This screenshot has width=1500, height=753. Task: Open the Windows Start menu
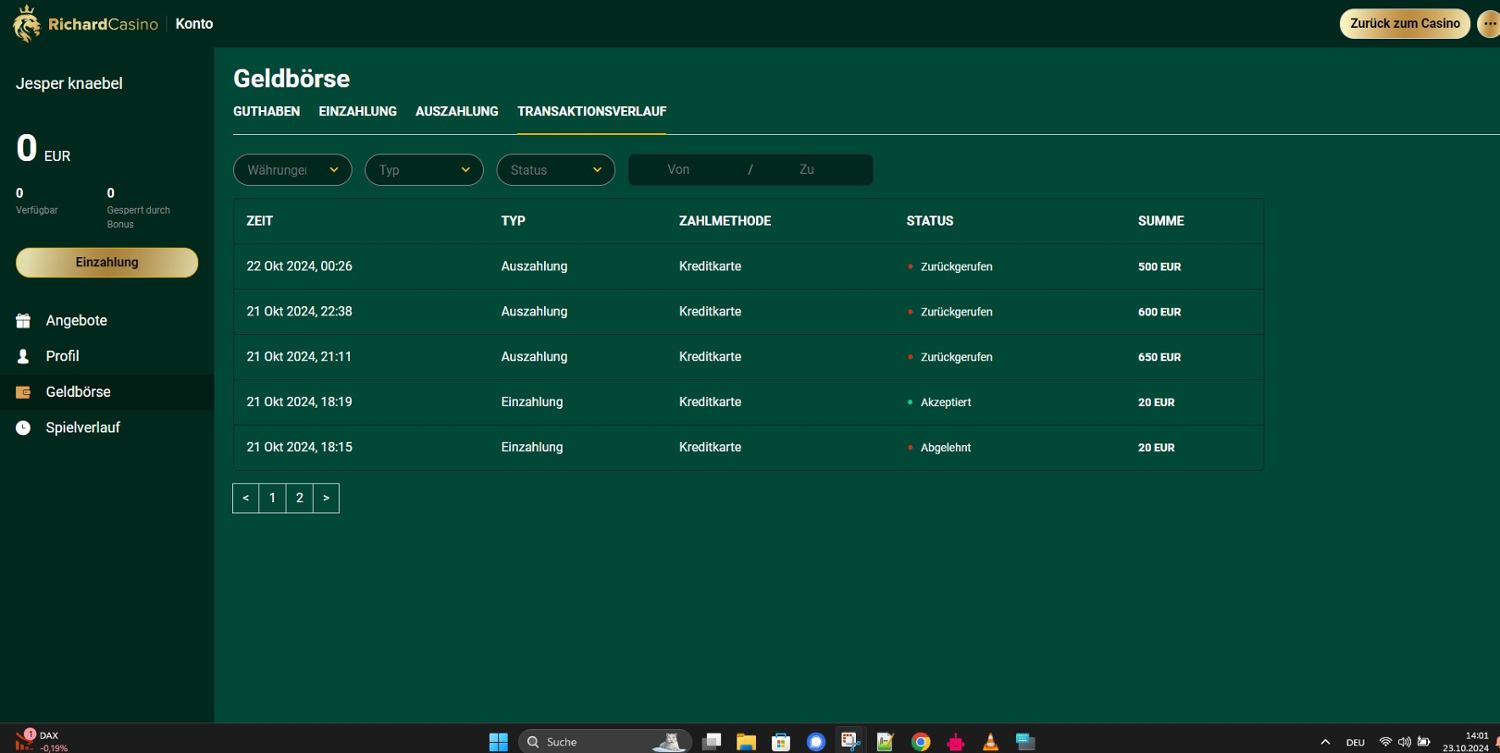click(x=498, y=741)
